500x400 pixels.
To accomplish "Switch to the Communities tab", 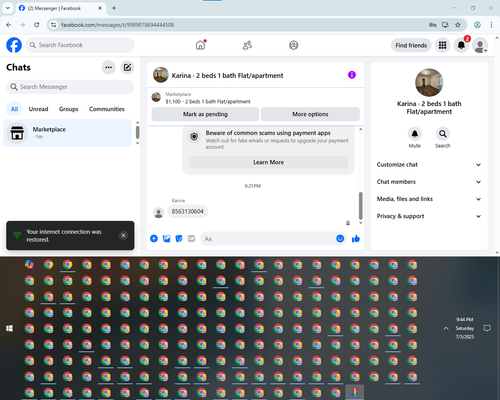I will coord(107,109).
